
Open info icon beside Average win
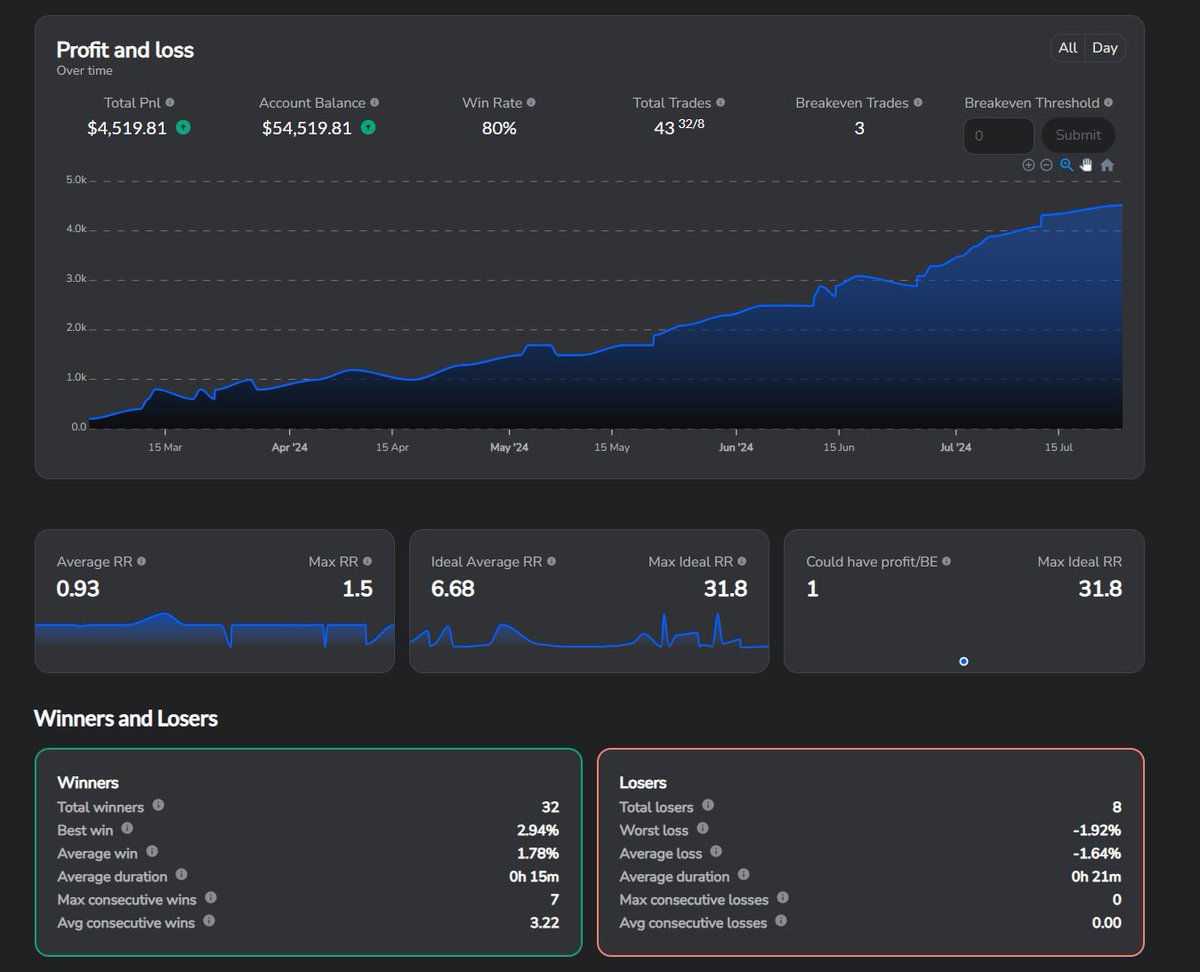[152, 851]
